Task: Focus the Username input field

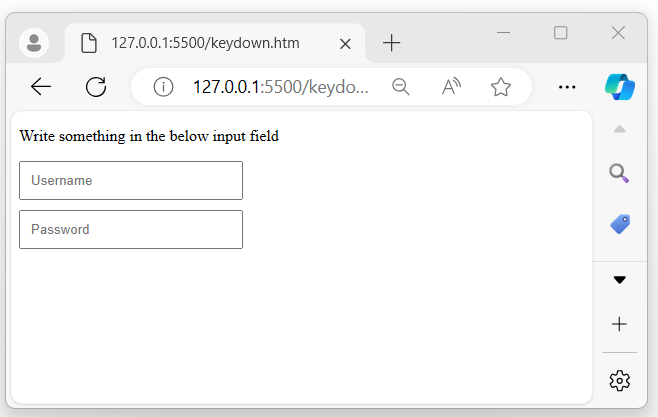Action: pyautogui.click(x=131, y=180)
